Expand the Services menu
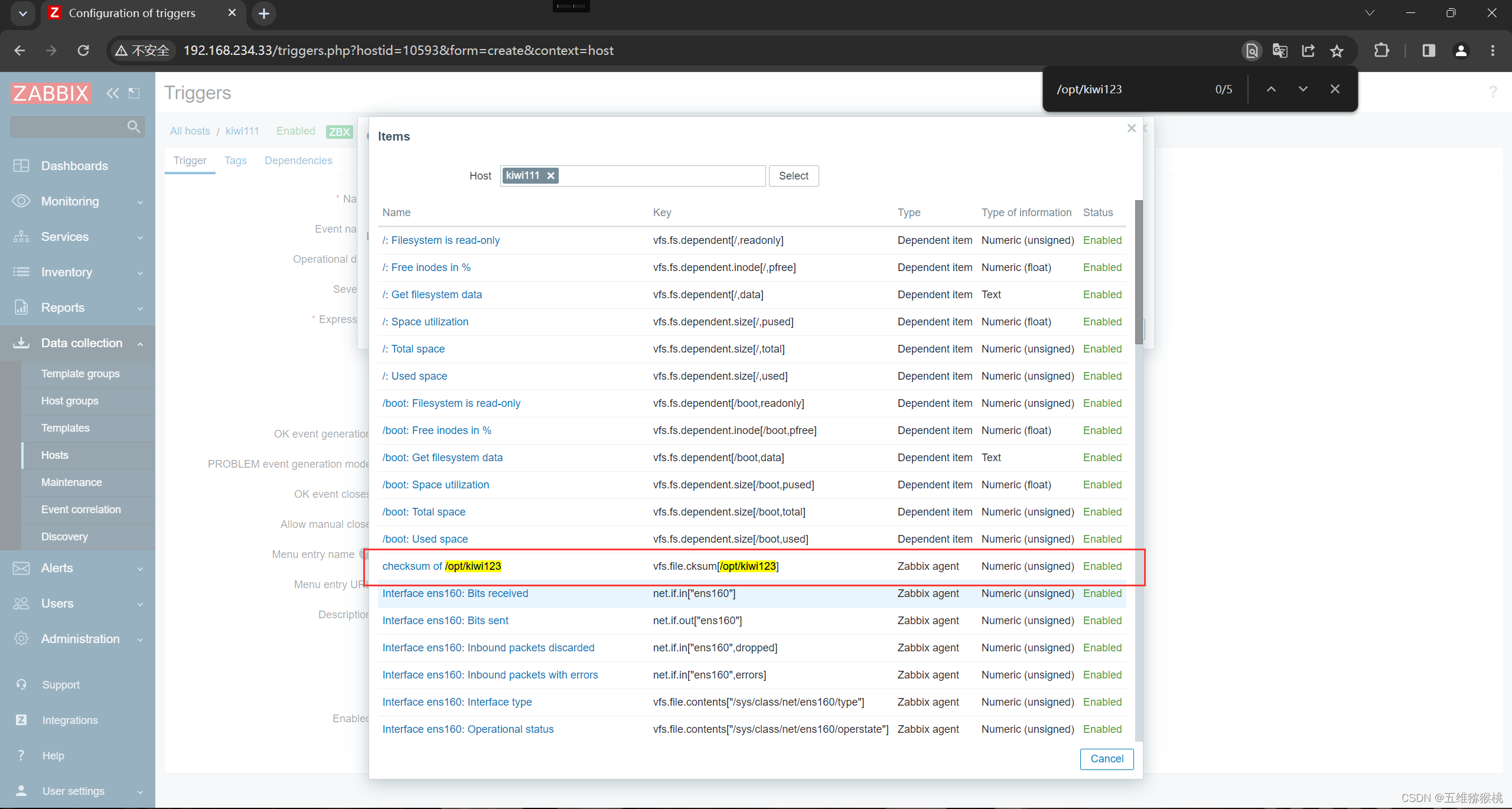 (77, 237)
